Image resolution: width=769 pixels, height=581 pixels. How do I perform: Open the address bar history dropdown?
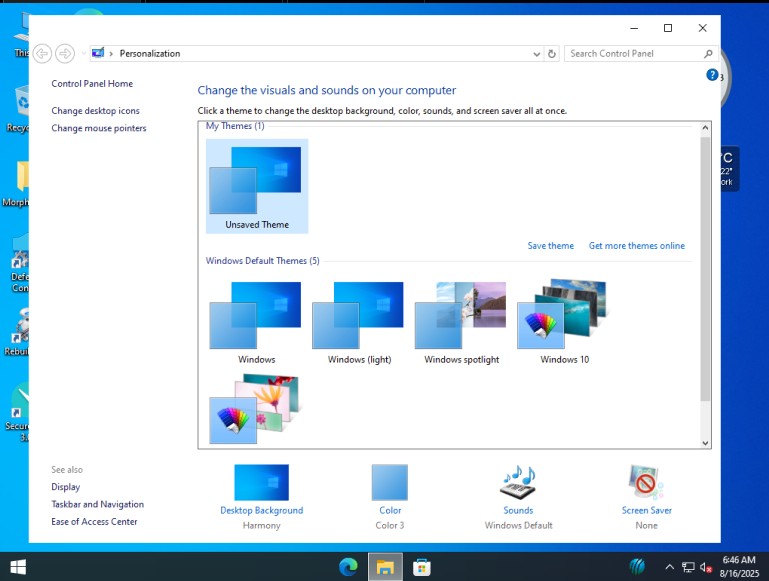point(537,54)
